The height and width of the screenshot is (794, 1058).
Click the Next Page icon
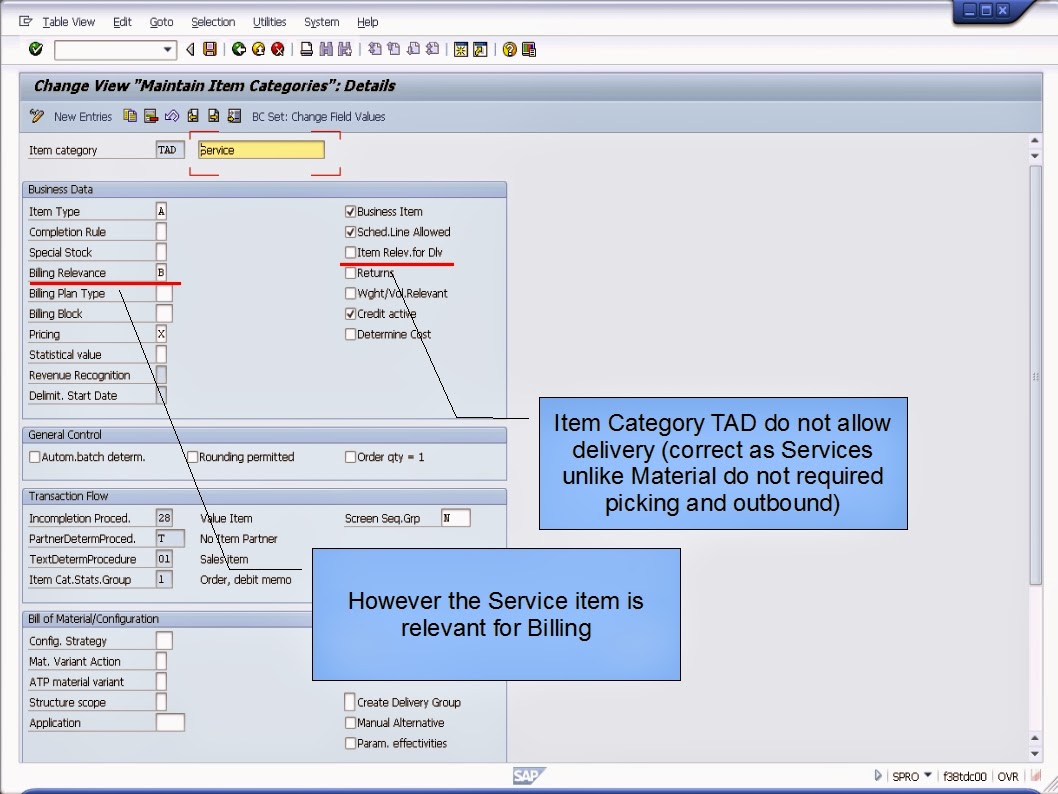coord(414,49)
